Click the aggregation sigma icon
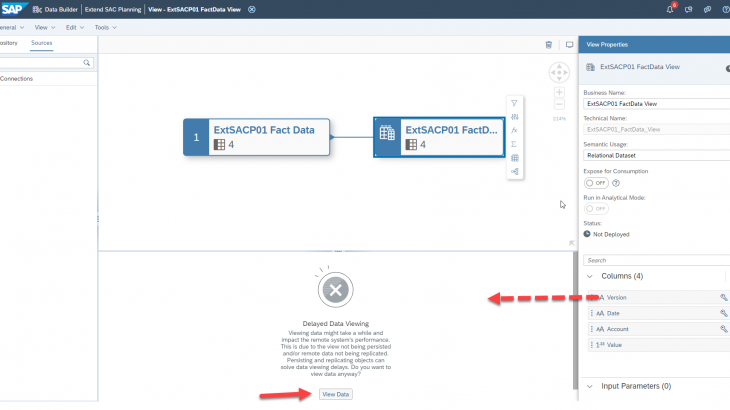The width and height of the screenshot is (730, 410). coord(514,144)
